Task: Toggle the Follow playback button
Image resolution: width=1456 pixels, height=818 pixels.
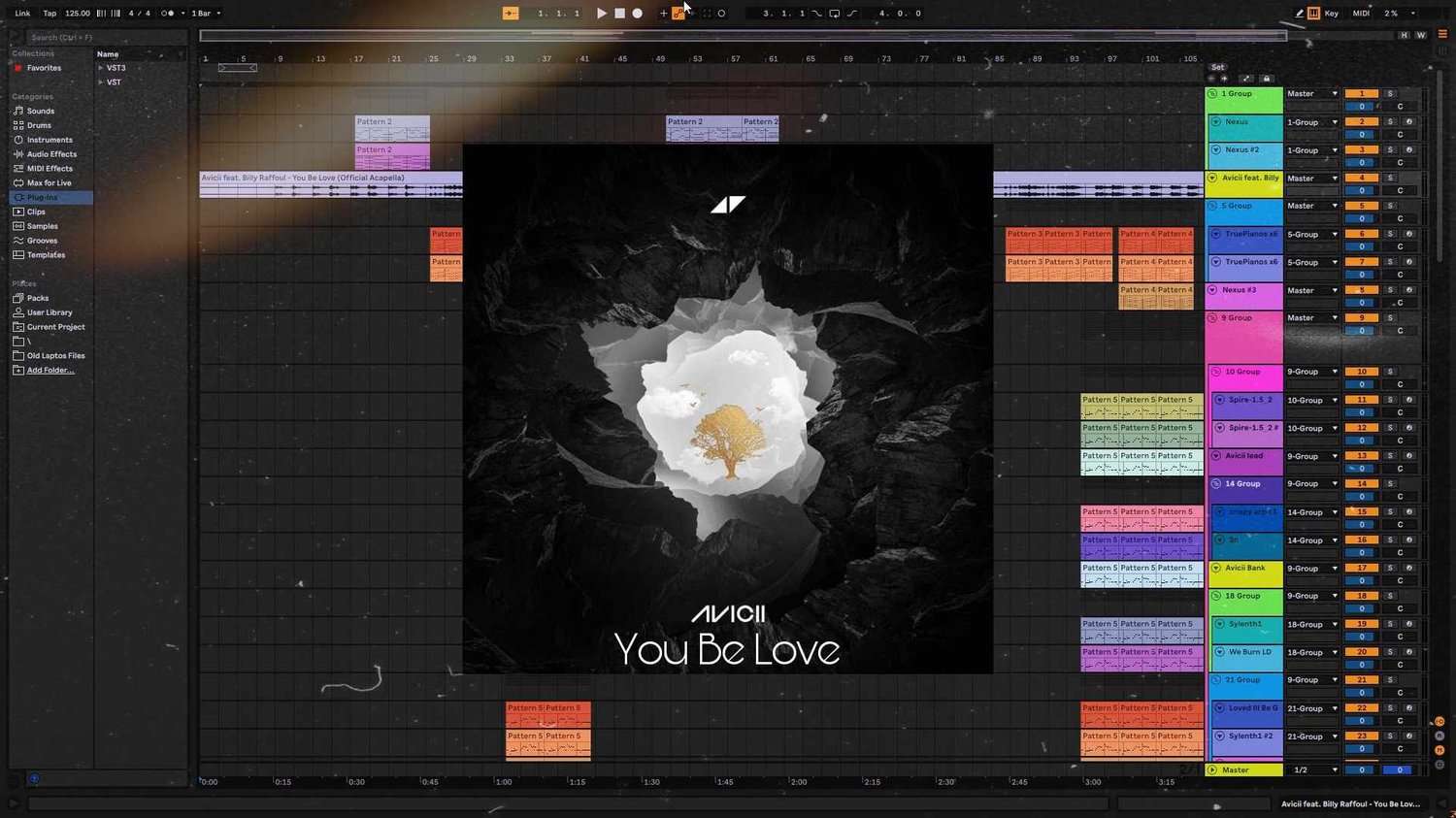Action: click(511, 14)
